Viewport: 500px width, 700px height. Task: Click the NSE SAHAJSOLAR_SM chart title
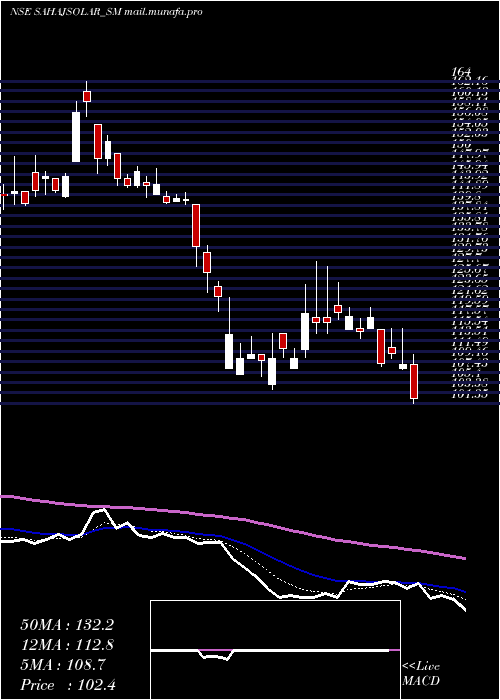(66, 12)
